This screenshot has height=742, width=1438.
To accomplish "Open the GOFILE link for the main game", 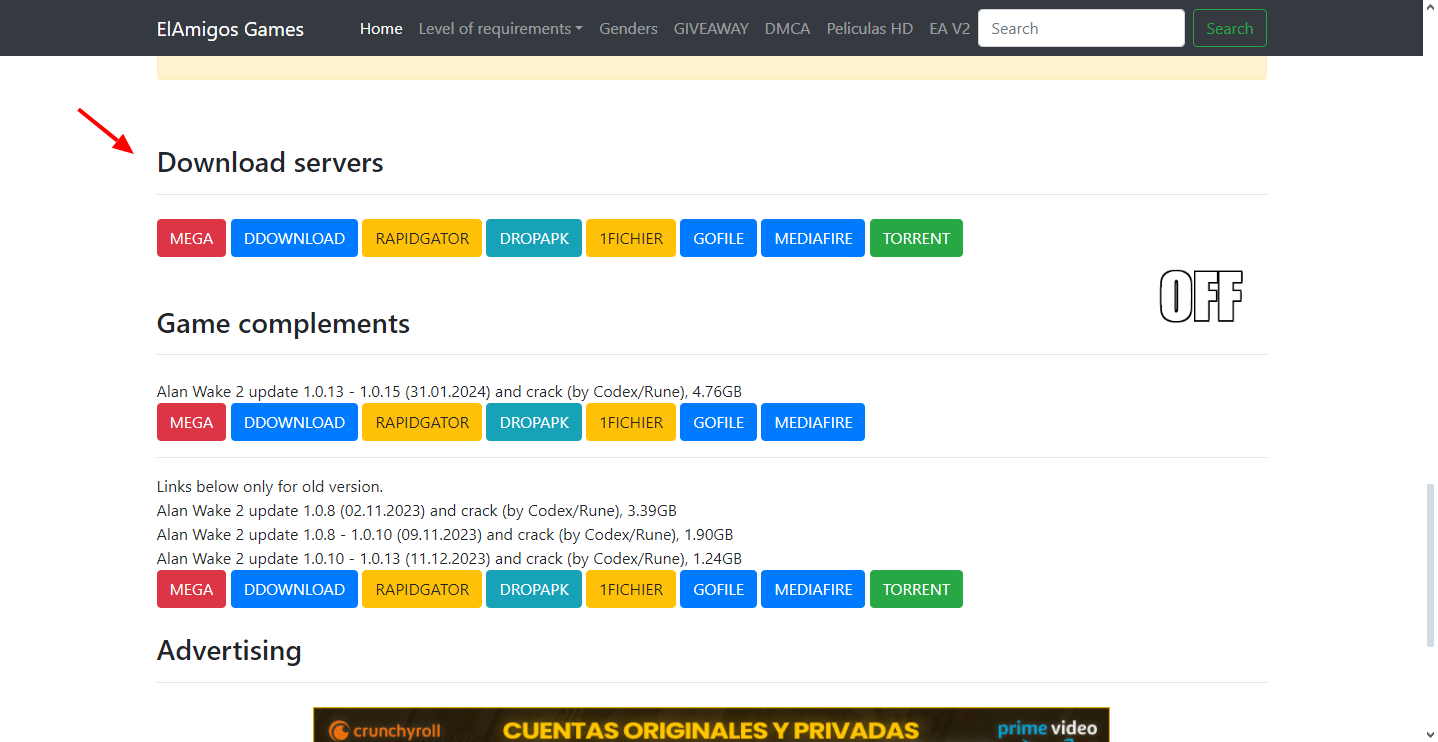I will pos(718,238).
